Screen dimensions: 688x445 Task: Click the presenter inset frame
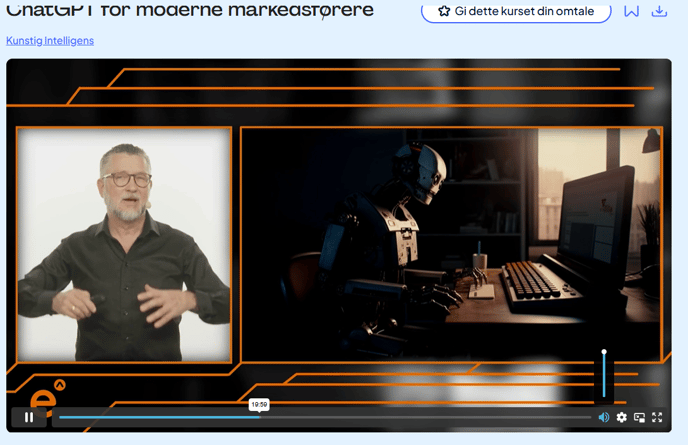124,245
